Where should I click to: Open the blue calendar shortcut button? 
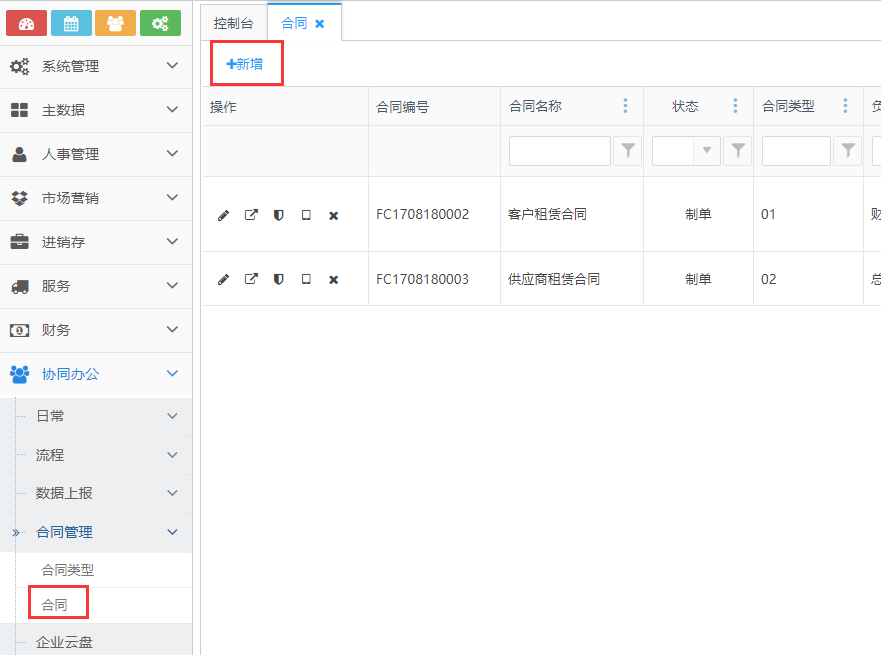click(71, 23)
